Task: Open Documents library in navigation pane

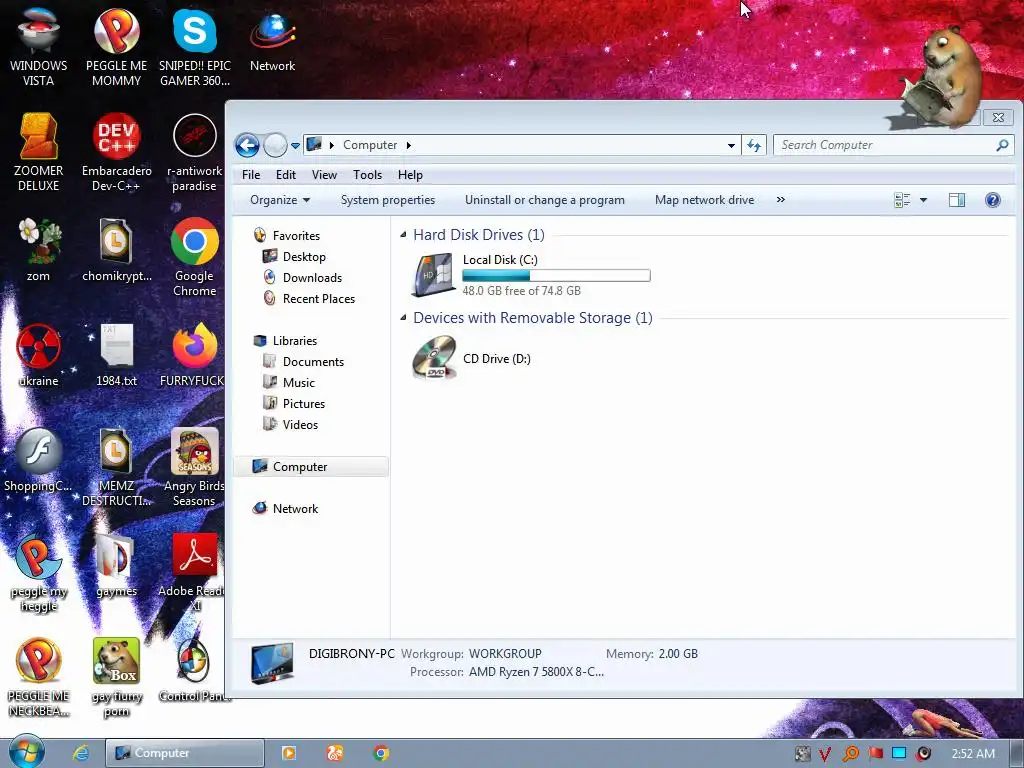Action: 304,361
